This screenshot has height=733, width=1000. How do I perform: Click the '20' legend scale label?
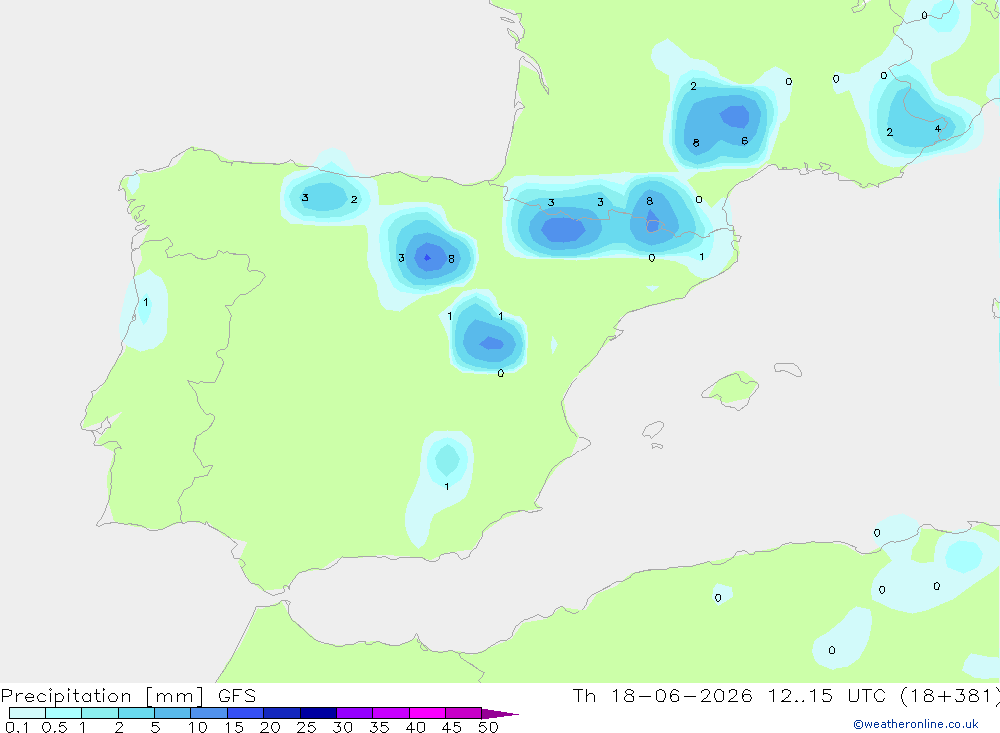pos(270,727)
